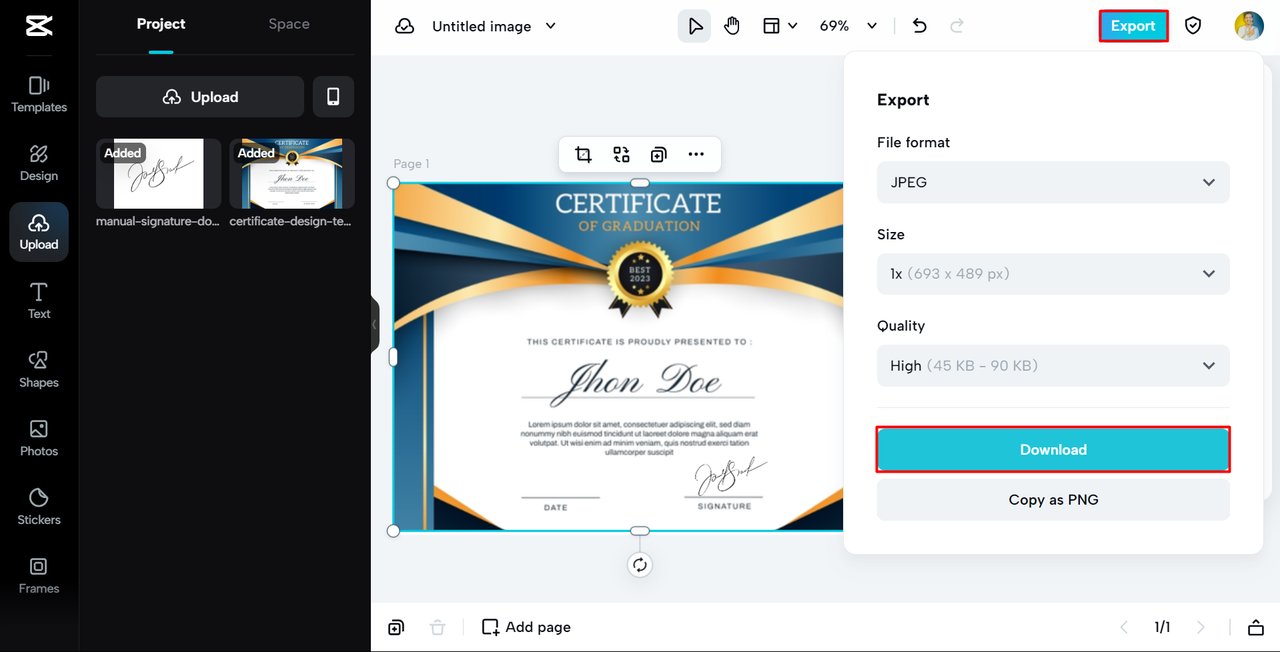Select the manual-signature thumbnail
Viewport: 1280px width, 652px height.
click(158, 174)
